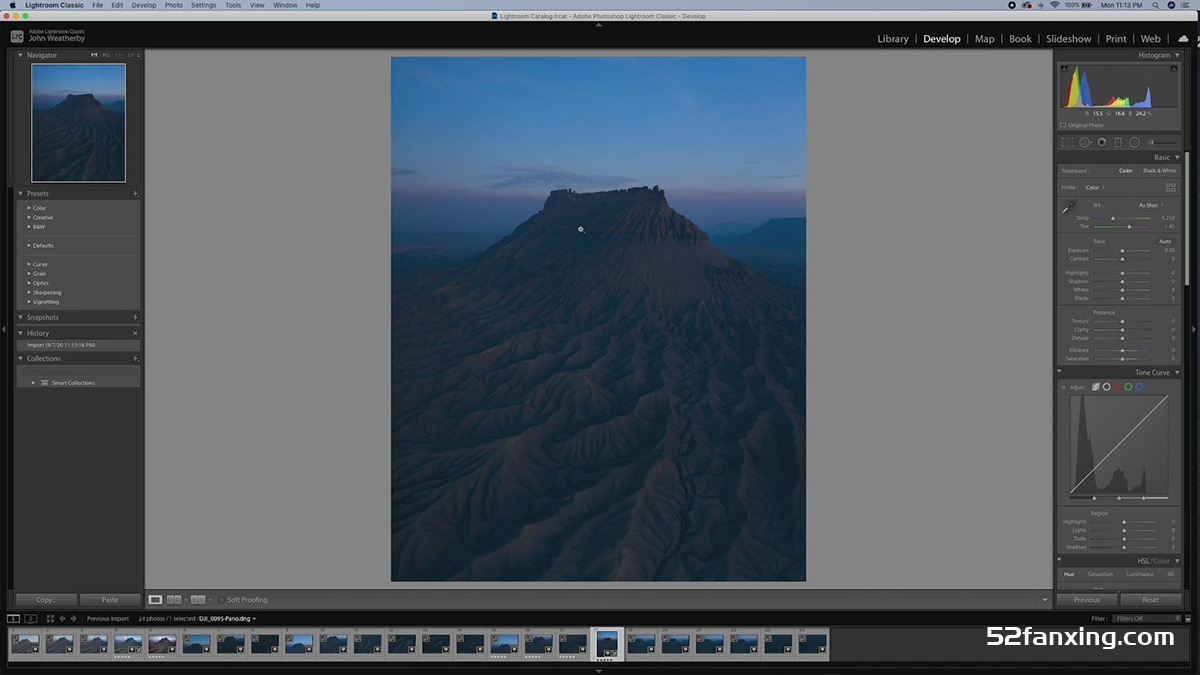Screen dimensions: 1200x675
Task: Open the Profile Color dropdown
Action: click(x=1095, y=187)
